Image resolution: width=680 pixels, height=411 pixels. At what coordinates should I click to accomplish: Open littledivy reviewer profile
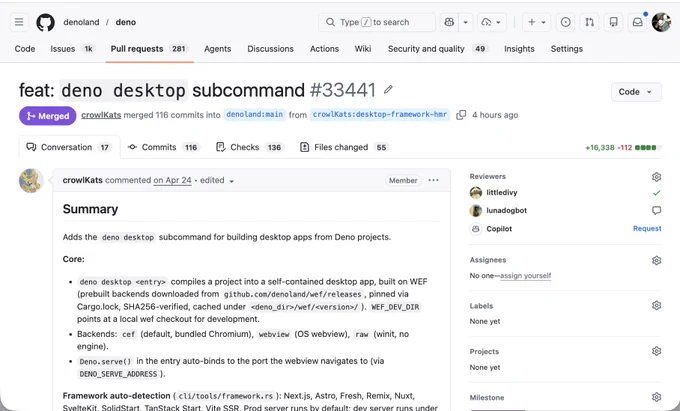point(502,192)
